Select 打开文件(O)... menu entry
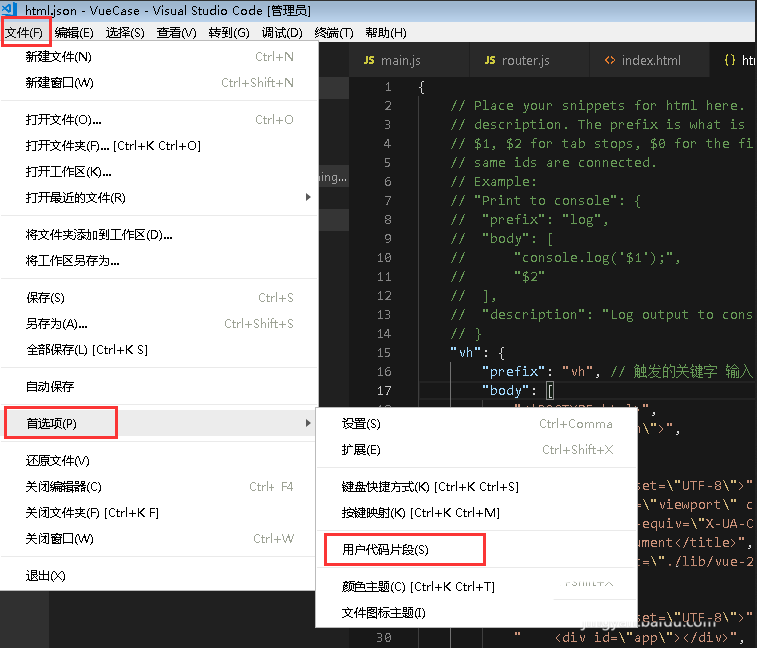The image size is (757, 648). click(x=159, y=120)
